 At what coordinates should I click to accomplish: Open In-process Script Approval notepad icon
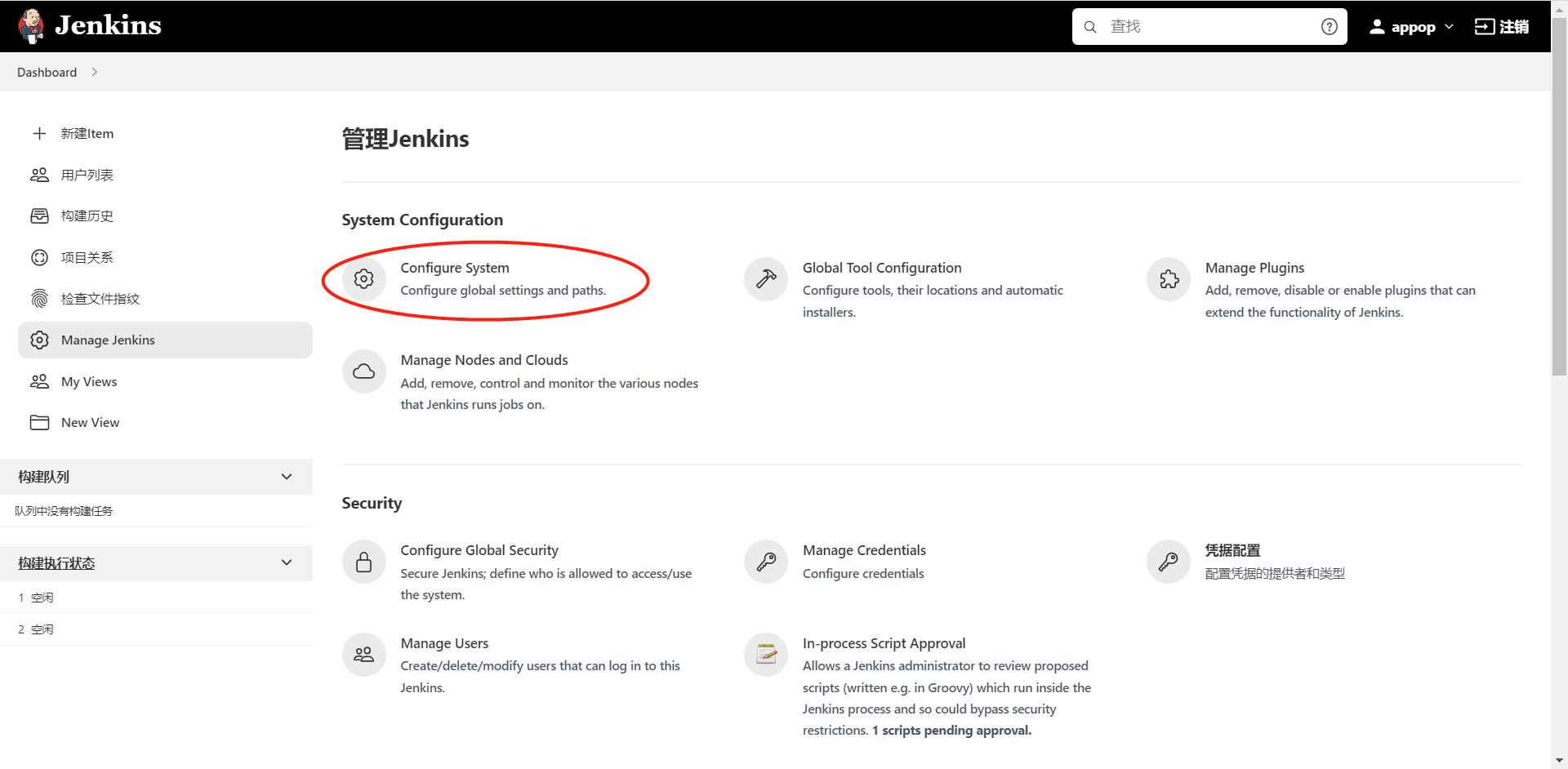click(766, 655)
